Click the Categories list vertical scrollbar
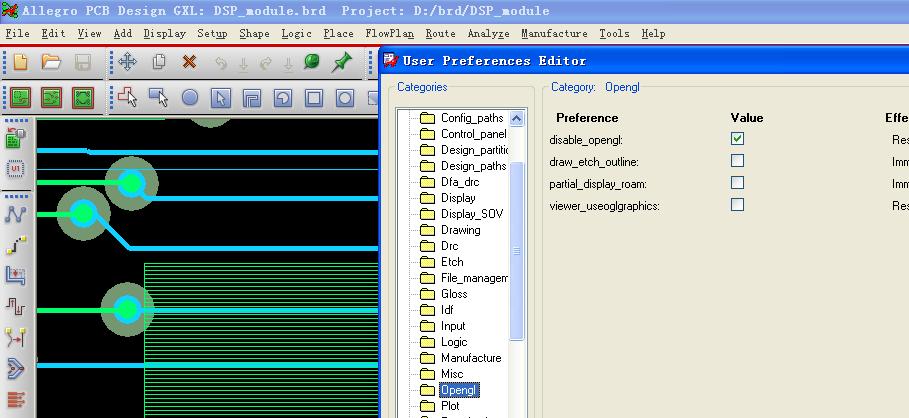Viewport: 909px width, 418px height. tap(517, 250)
